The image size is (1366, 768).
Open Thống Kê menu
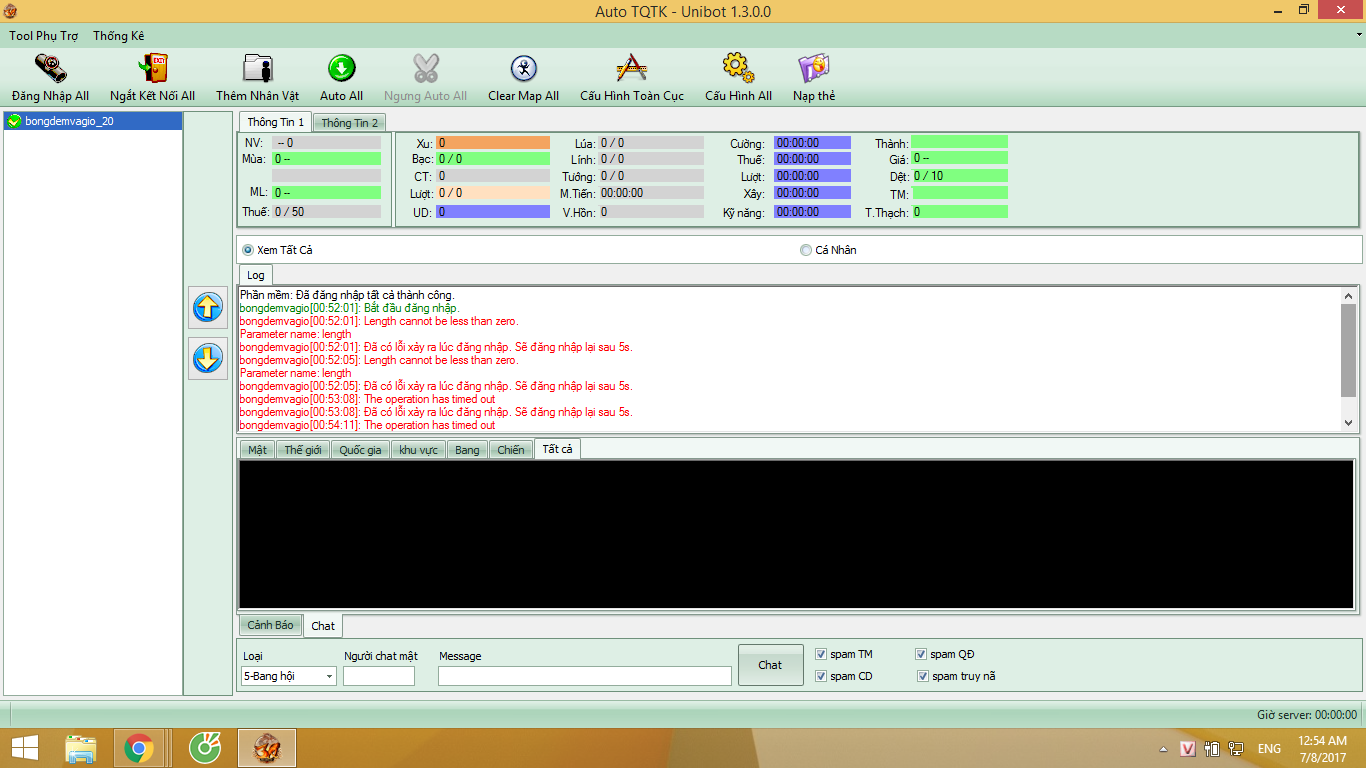pyautogui.click(x=119, y=36)
